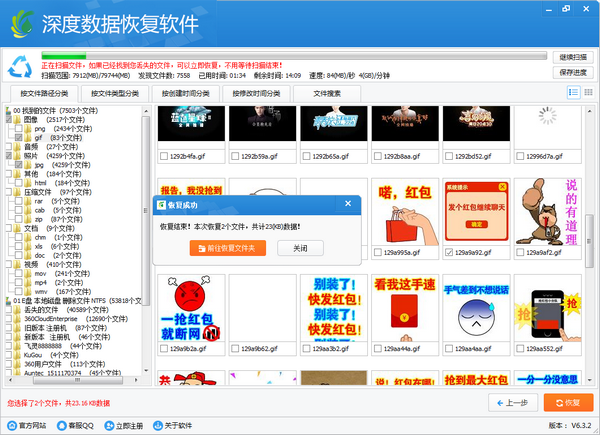Click the png folder icon
600x435 pixels.
pyautogui.click(x=28, y=129)
